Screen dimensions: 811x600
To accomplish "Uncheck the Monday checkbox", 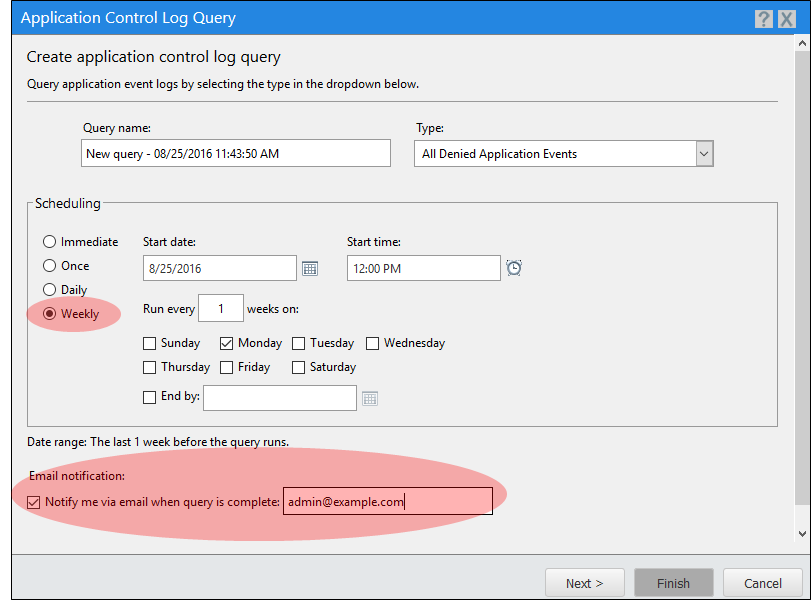I will click(227, 343).
